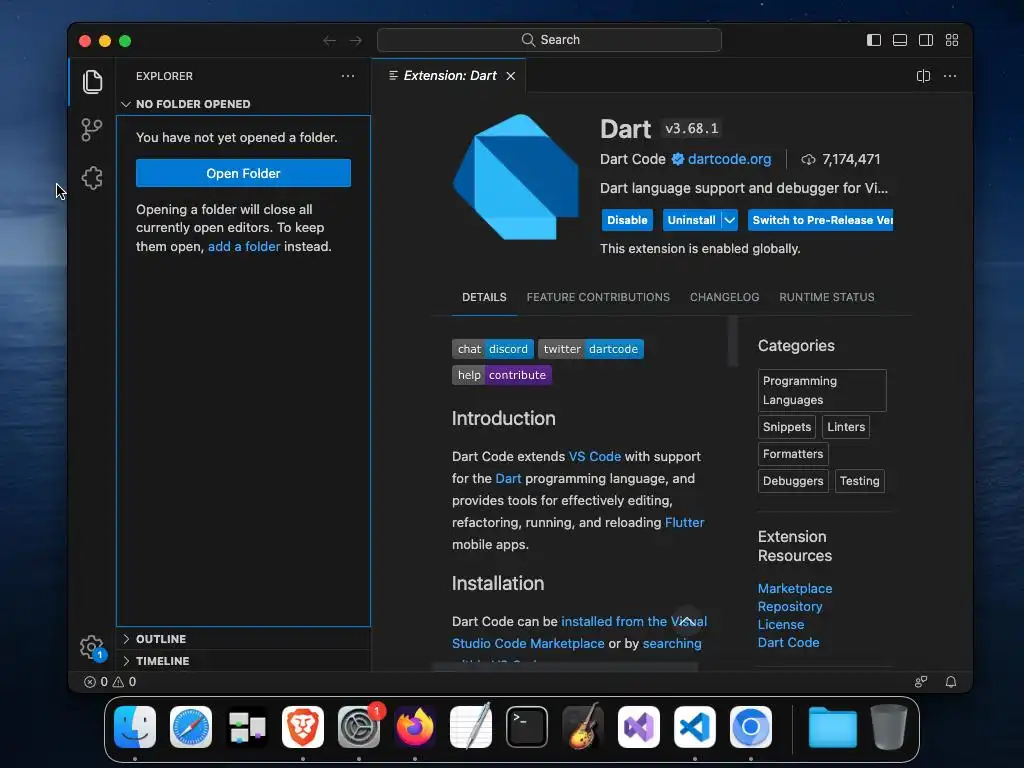The width and height of the screenshot is (1024, 768).
Task: Open the errors and warnings status item
Action: pos(110,682)
